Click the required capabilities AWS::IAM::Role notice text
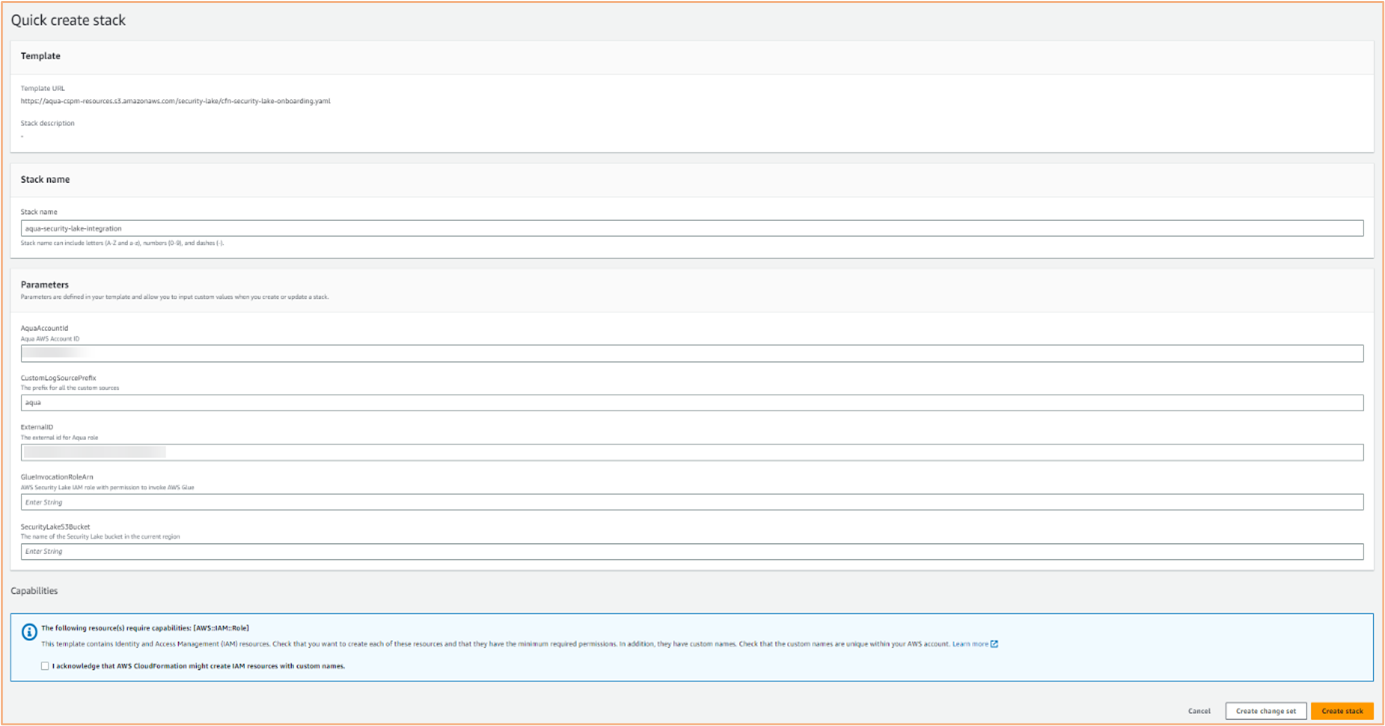 click(x=145, y=628)
